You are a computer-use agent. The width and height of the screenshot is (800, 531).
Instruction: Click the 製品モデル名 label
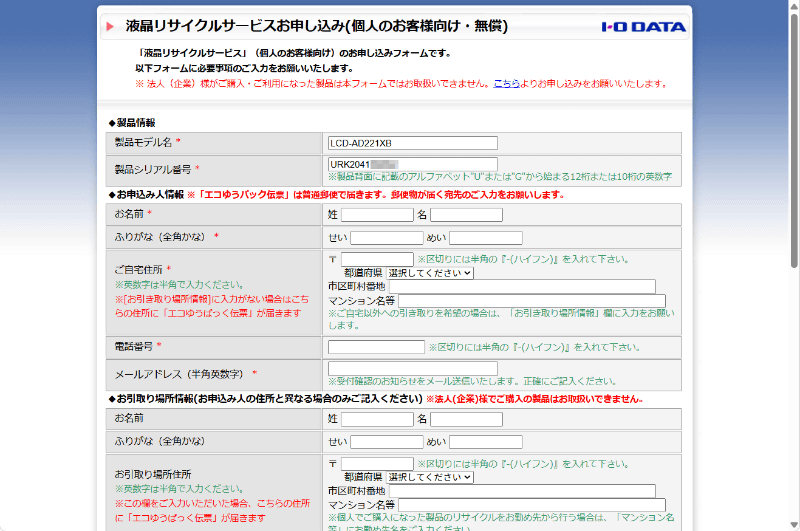[x=143, y=142]
